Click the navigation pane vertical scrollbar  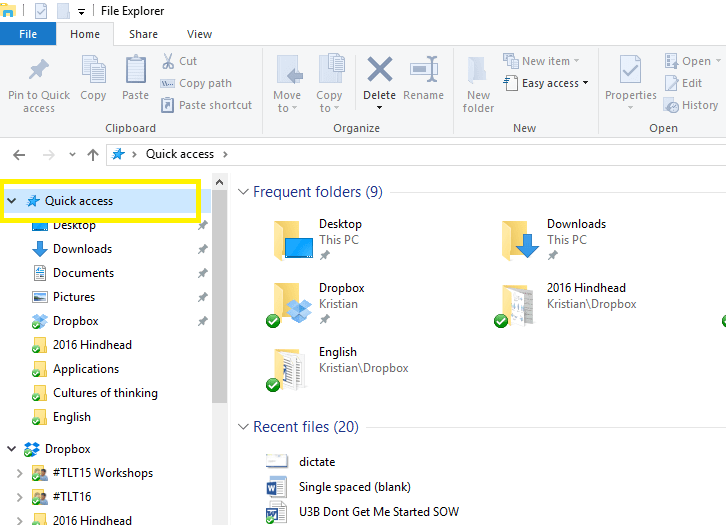[220, 300]
